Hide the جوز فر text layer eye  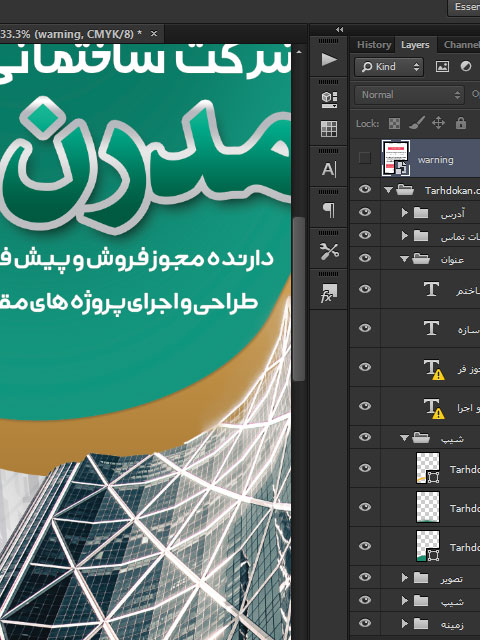pyautogui.click(x=365, y=367)
